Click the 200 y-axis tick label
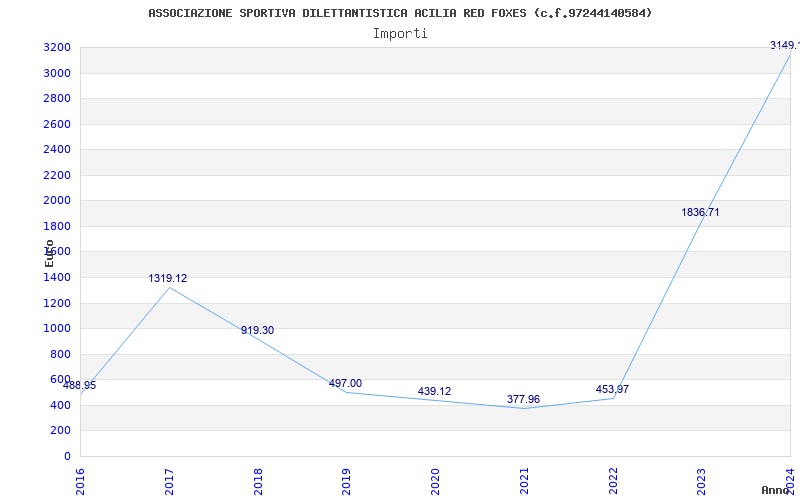Screen dimensions: 800x500 [60, 431]
